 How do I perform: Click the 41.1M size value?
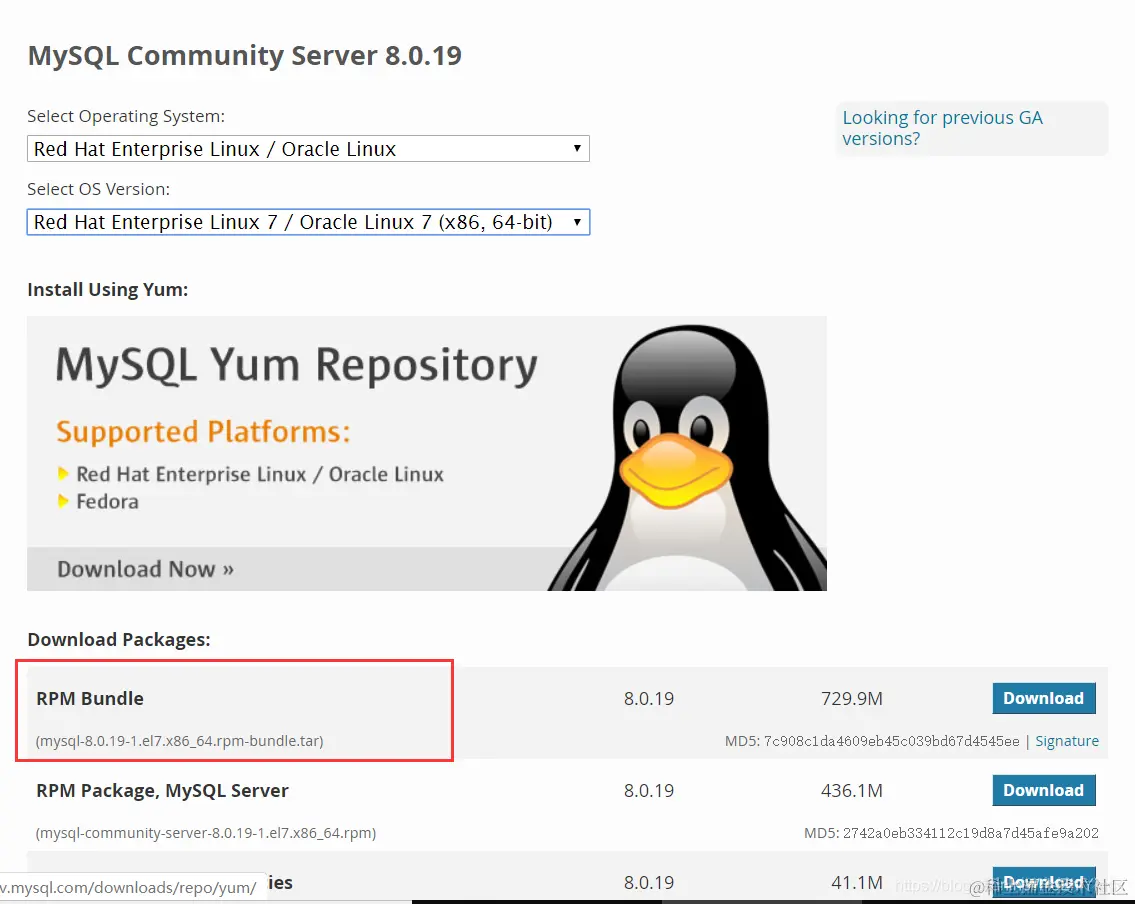pyautogui.click(x=857, y=882)
